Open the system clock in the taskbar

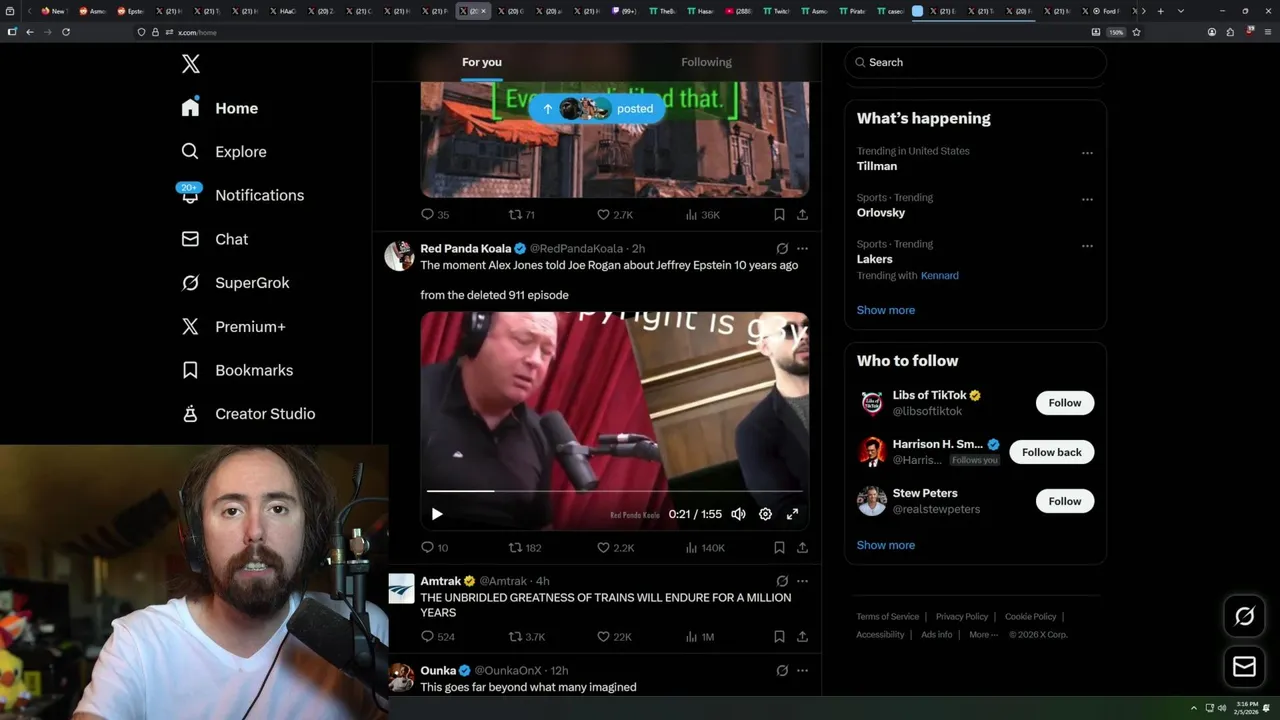tap(1245, 708)
